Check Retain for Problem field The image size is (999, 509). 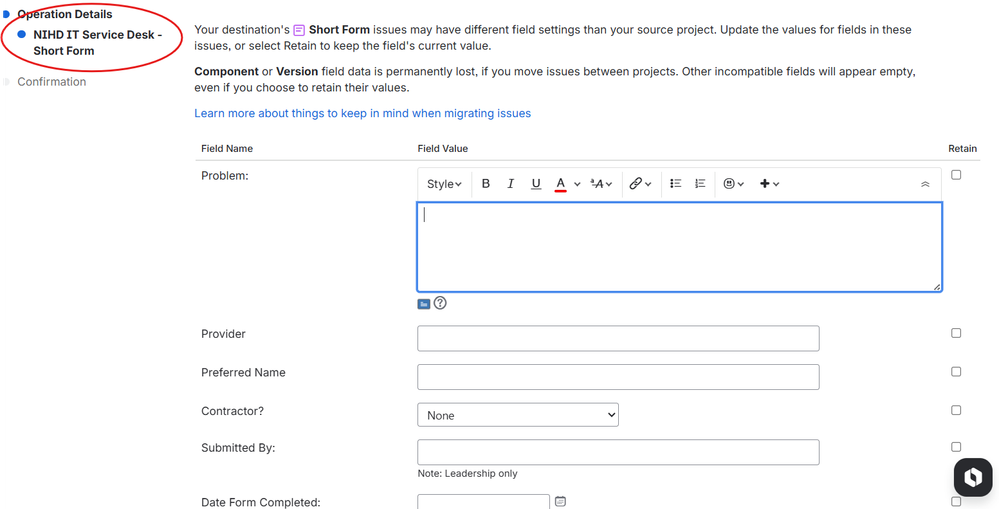click(x=956, y=175)
